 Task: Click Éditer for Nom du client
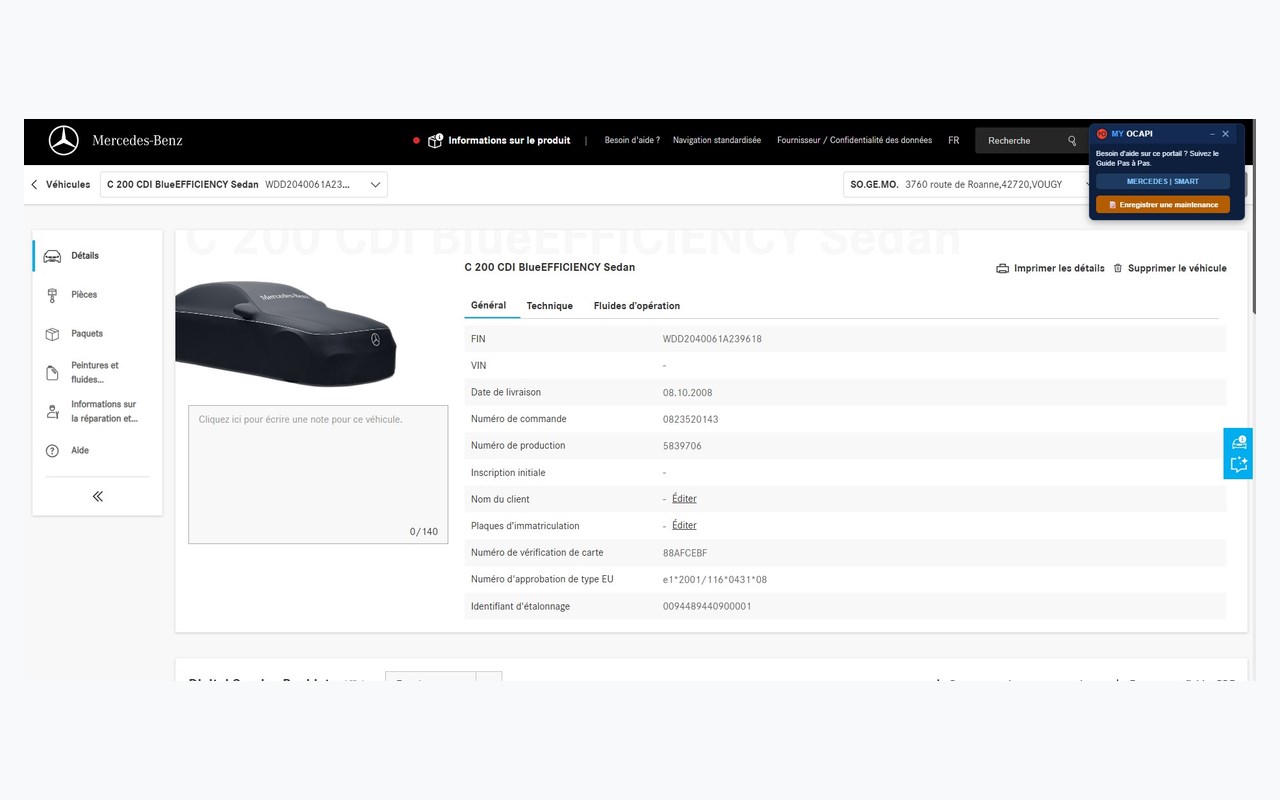pos(684,499)
